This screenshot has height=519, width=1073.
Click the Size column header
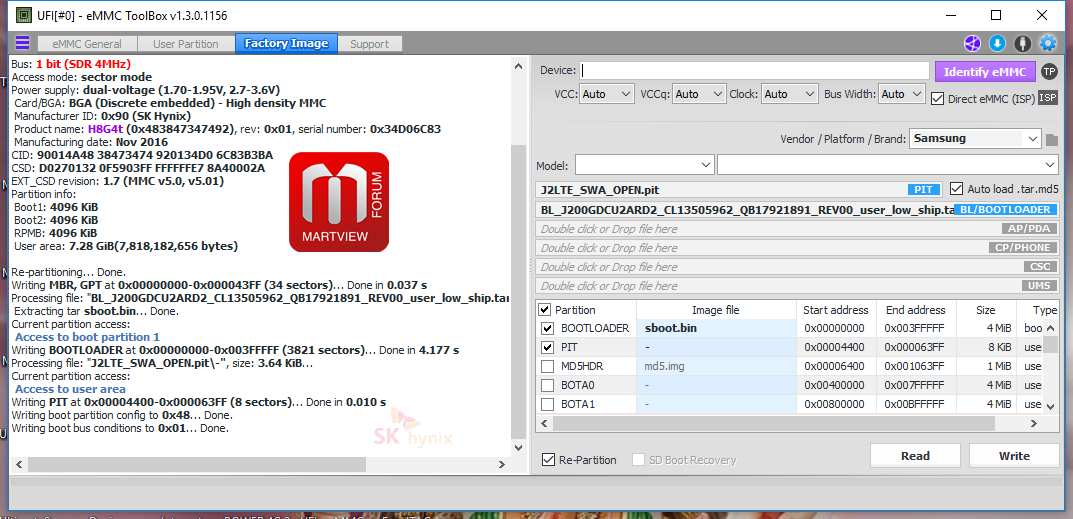985,310
